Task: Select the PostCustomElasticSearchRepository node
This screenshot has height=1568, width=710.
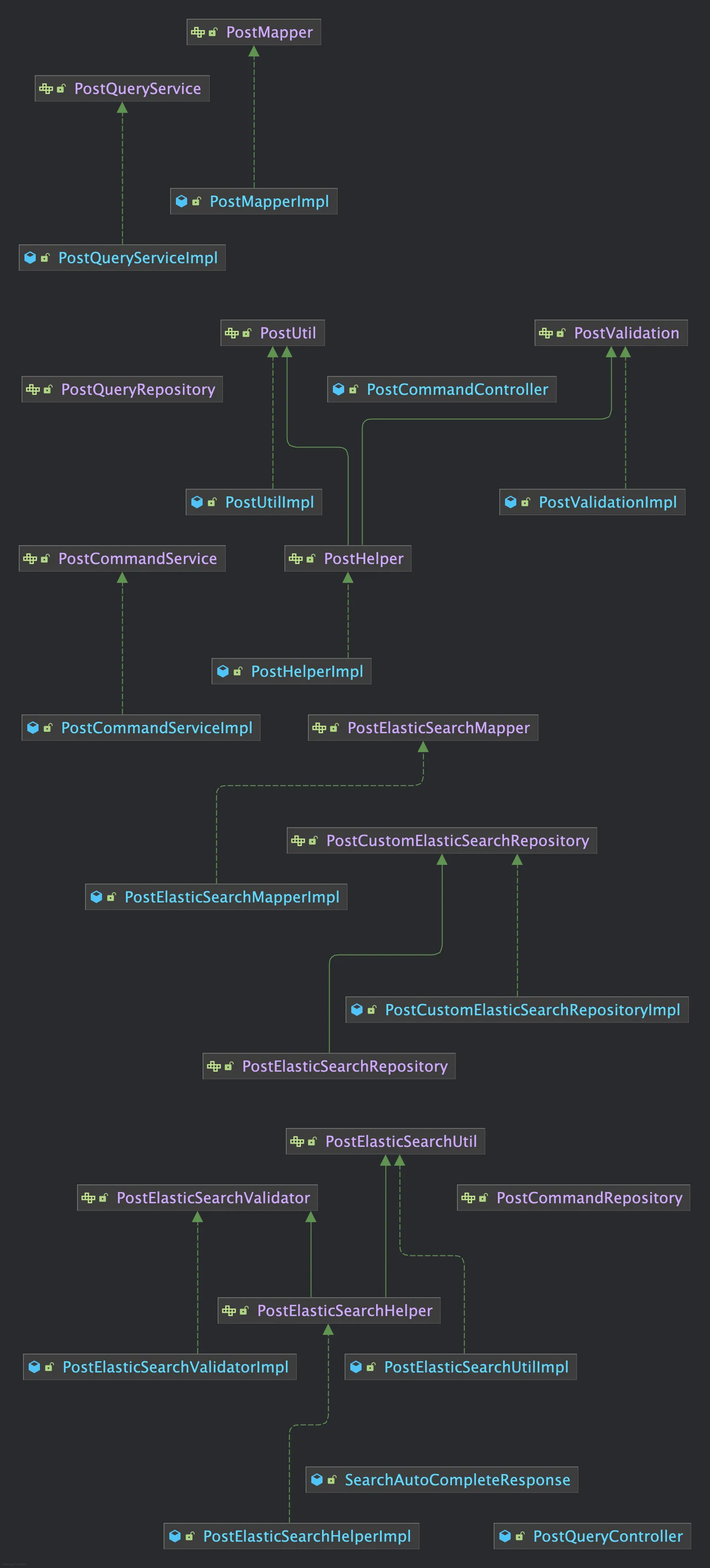Action: [442, 840]
